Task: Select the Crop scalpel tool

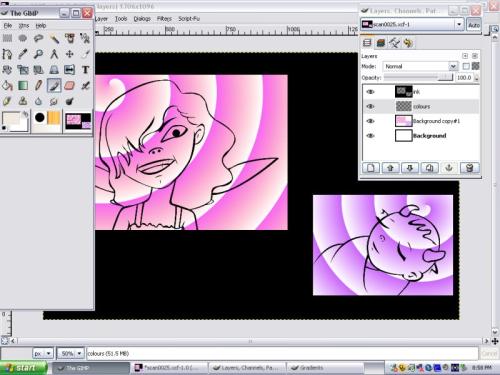Action: pyautogui.click(x=85, y=54)
